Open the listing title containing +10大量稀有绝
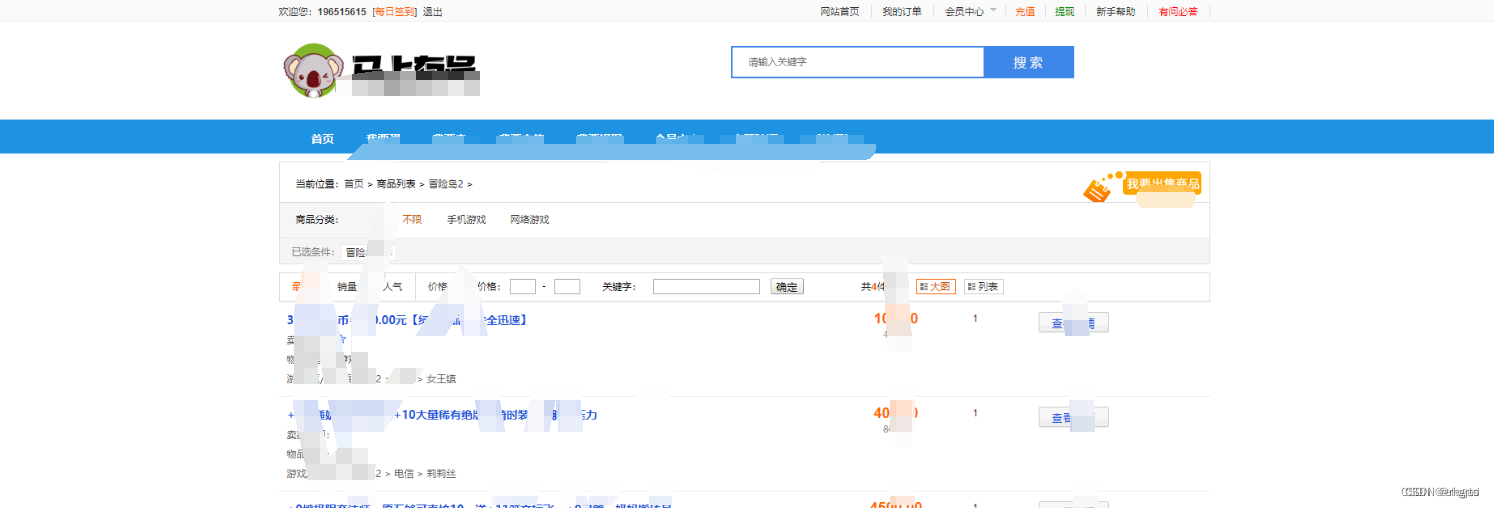The image size is (1494, 508). click(x=442, y=414)
